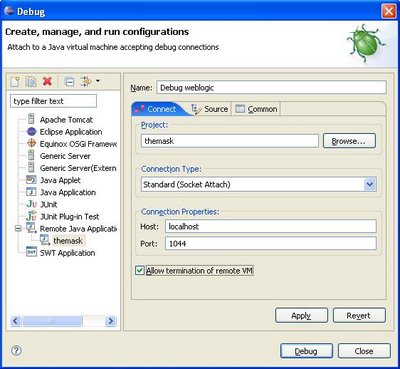Open help with the question mark icon
The image size is (400, 369).
coord(16,350)
